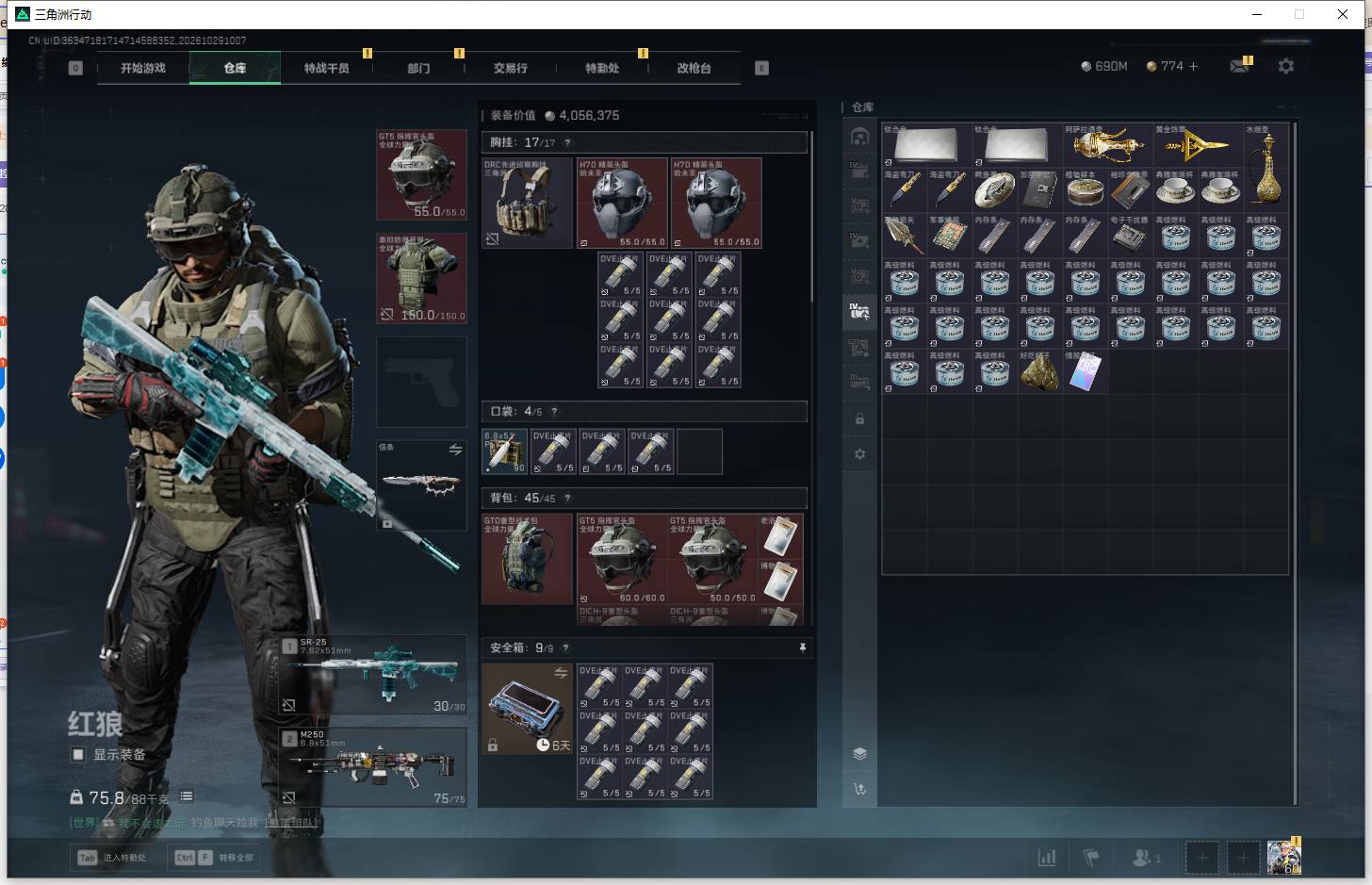Swap the melee knife slot arrows icon
Image resolution: width=1372 pixels, height=885 pixels.
coord(456,450)
